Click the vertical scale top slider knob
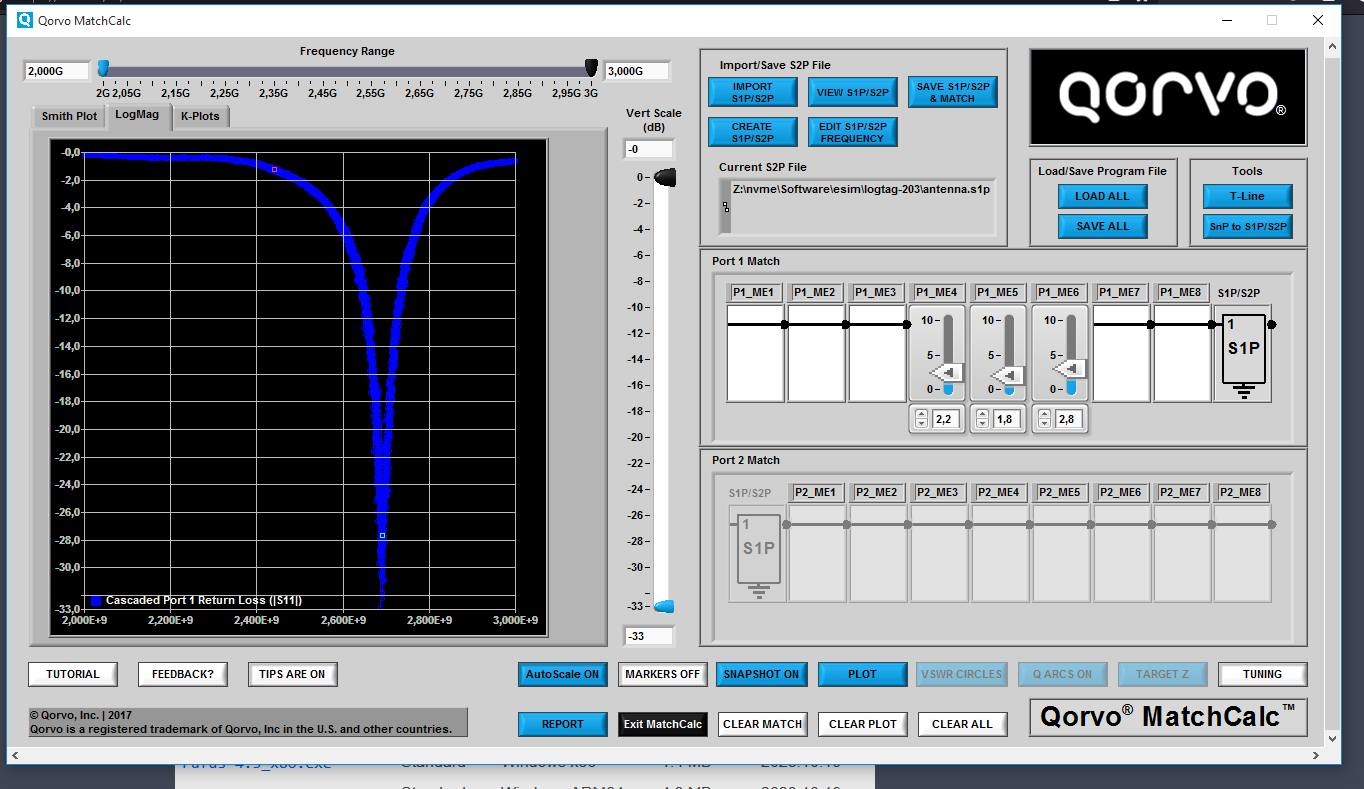Screen dimensions: 1364x789 [664, 178]
